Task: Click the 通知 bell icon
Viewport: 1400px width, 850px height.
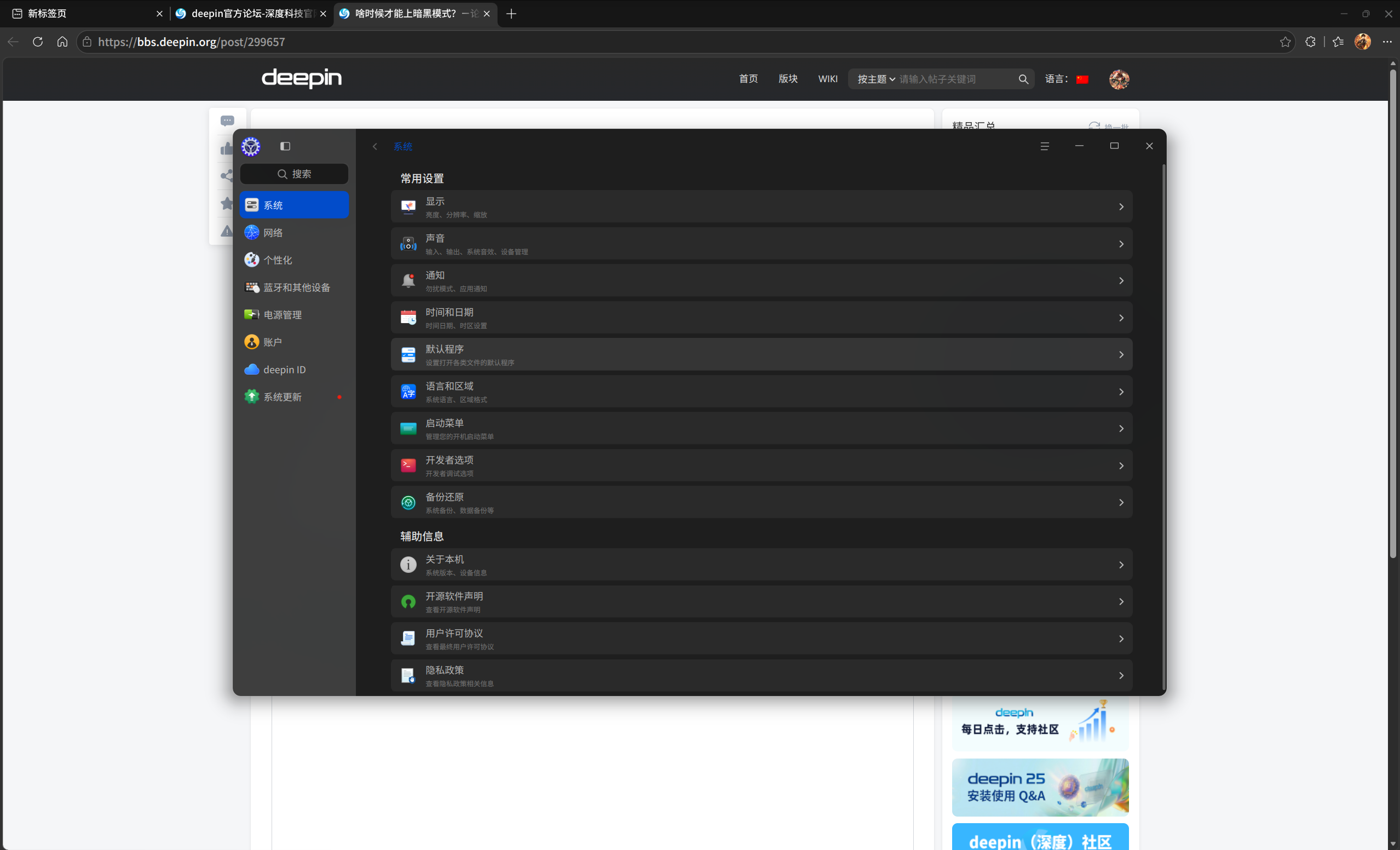Action: click(x=408, y=280)
